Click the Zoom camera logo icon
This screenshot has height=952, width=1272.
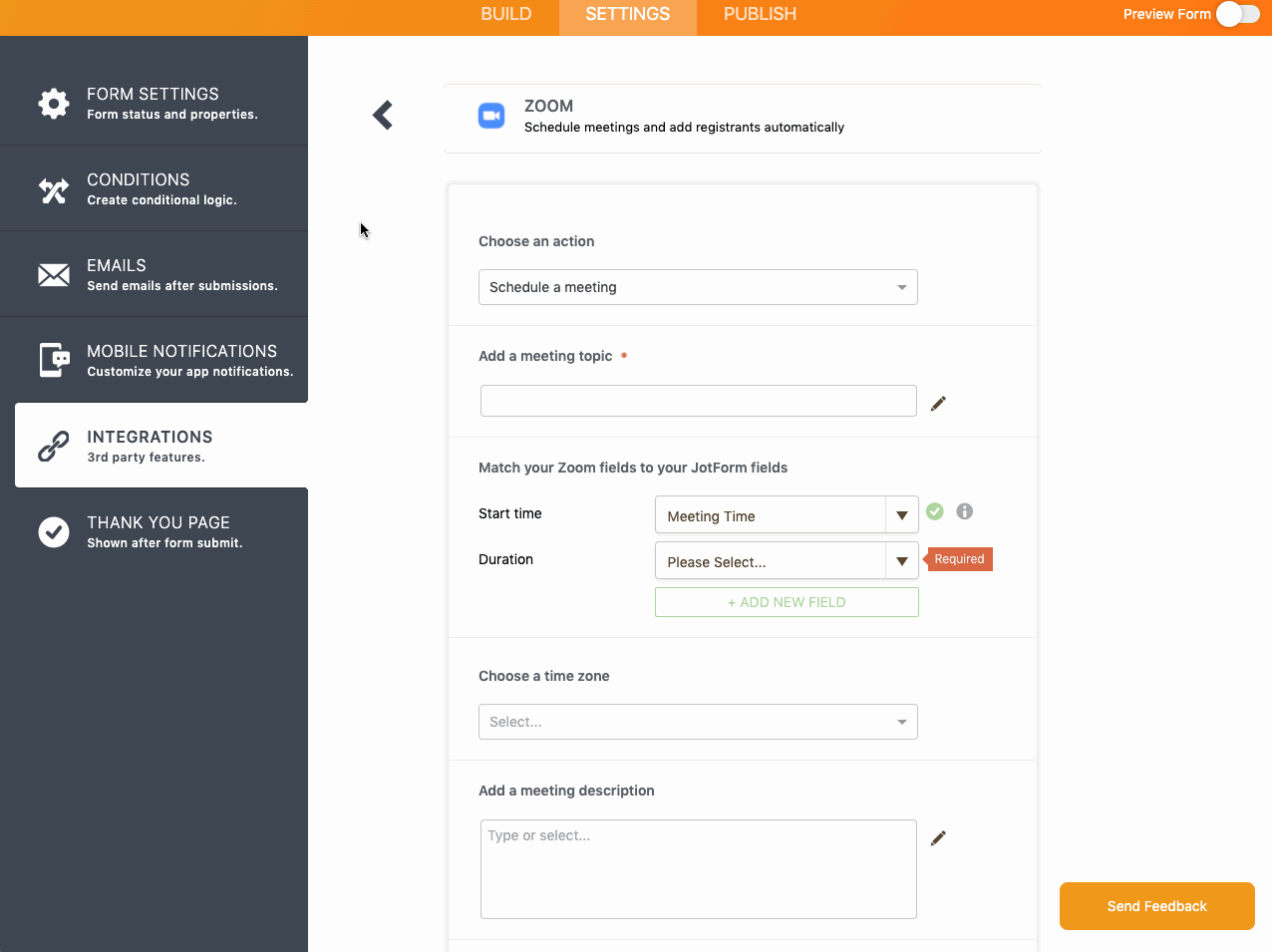click(491, 116)
